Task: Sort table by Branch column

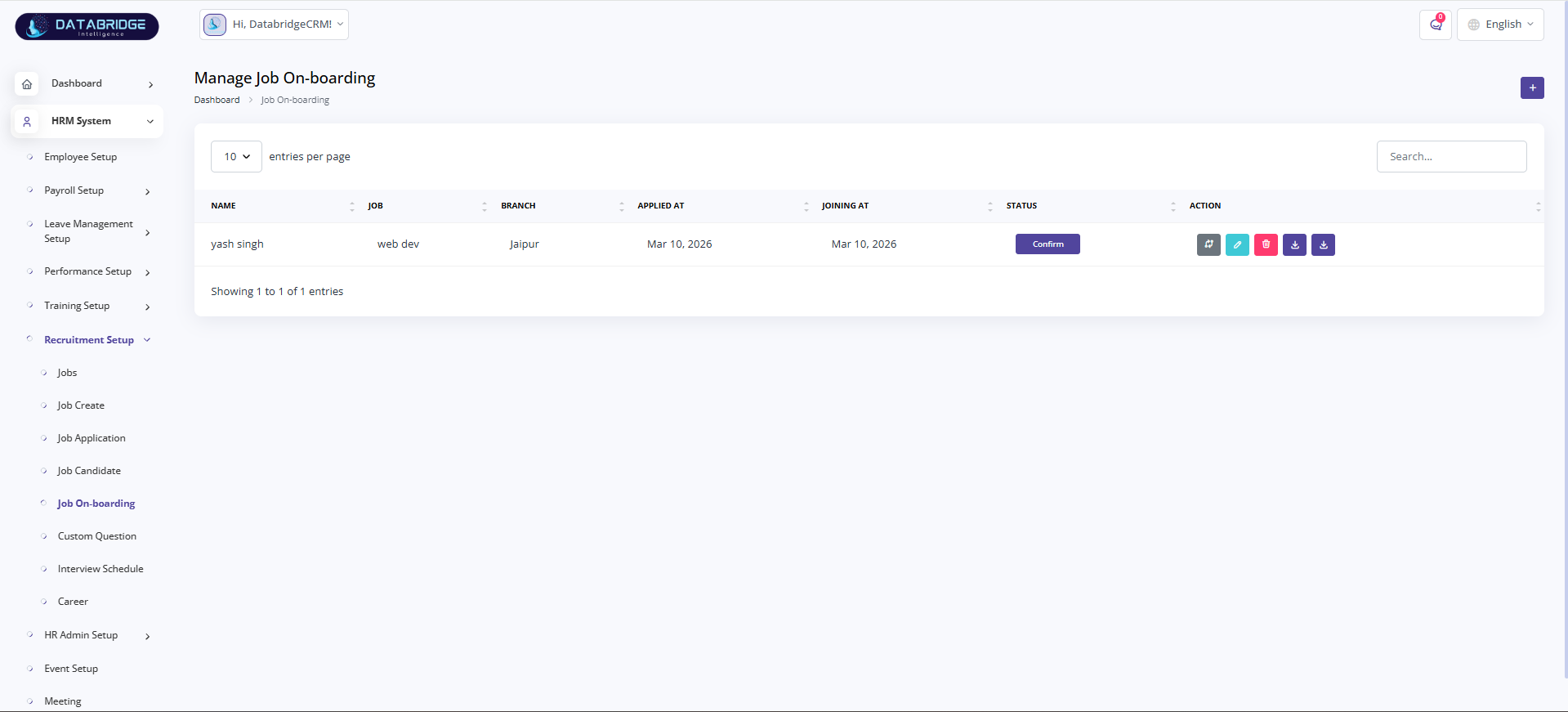Action: pos(561,206)
